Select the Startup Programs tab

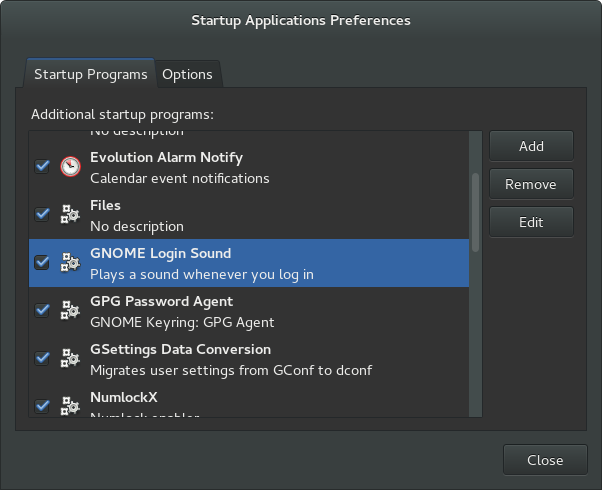point(90,74)
